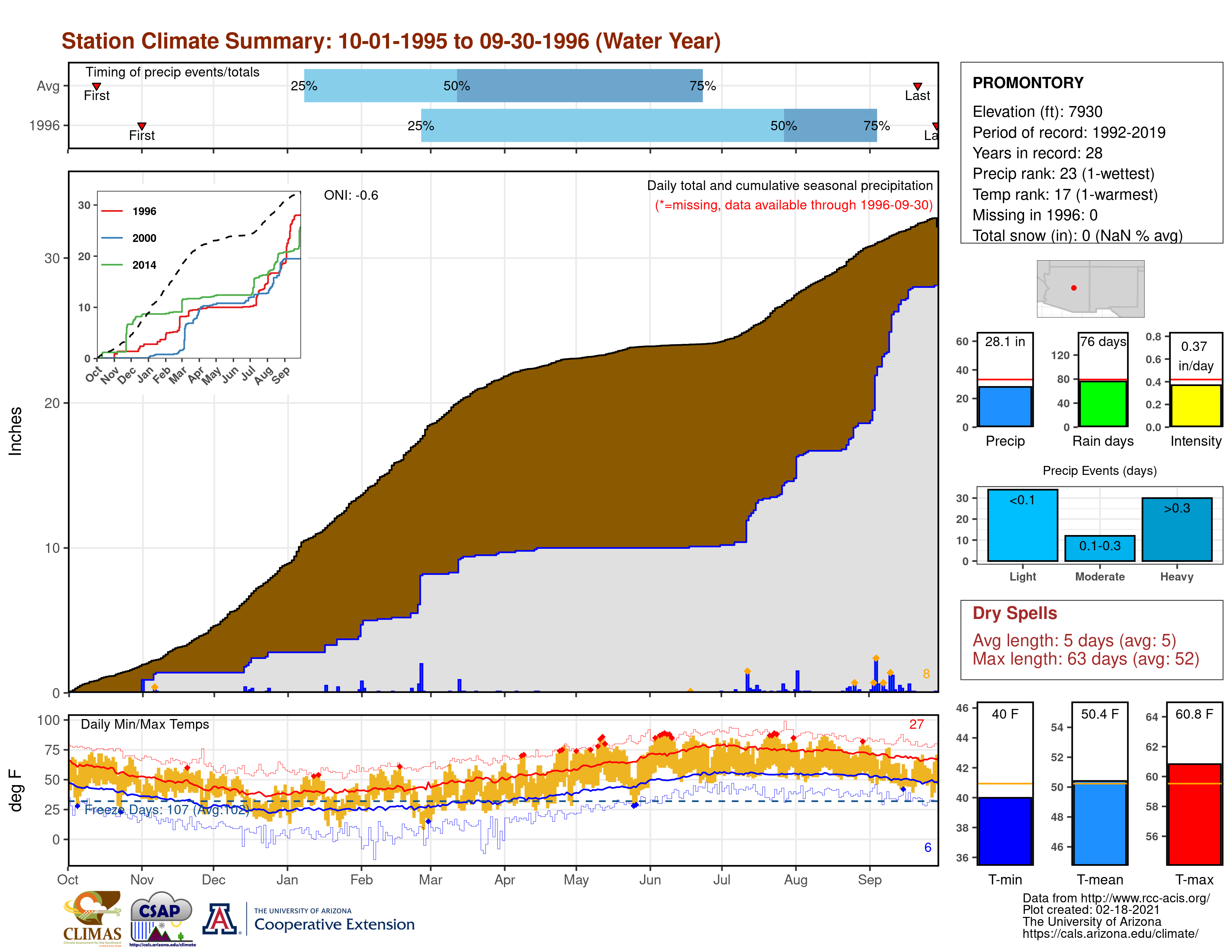Click the Arizona locator map thumbnail
This screenshot has width=1232, height=952.
[1091, 288]
